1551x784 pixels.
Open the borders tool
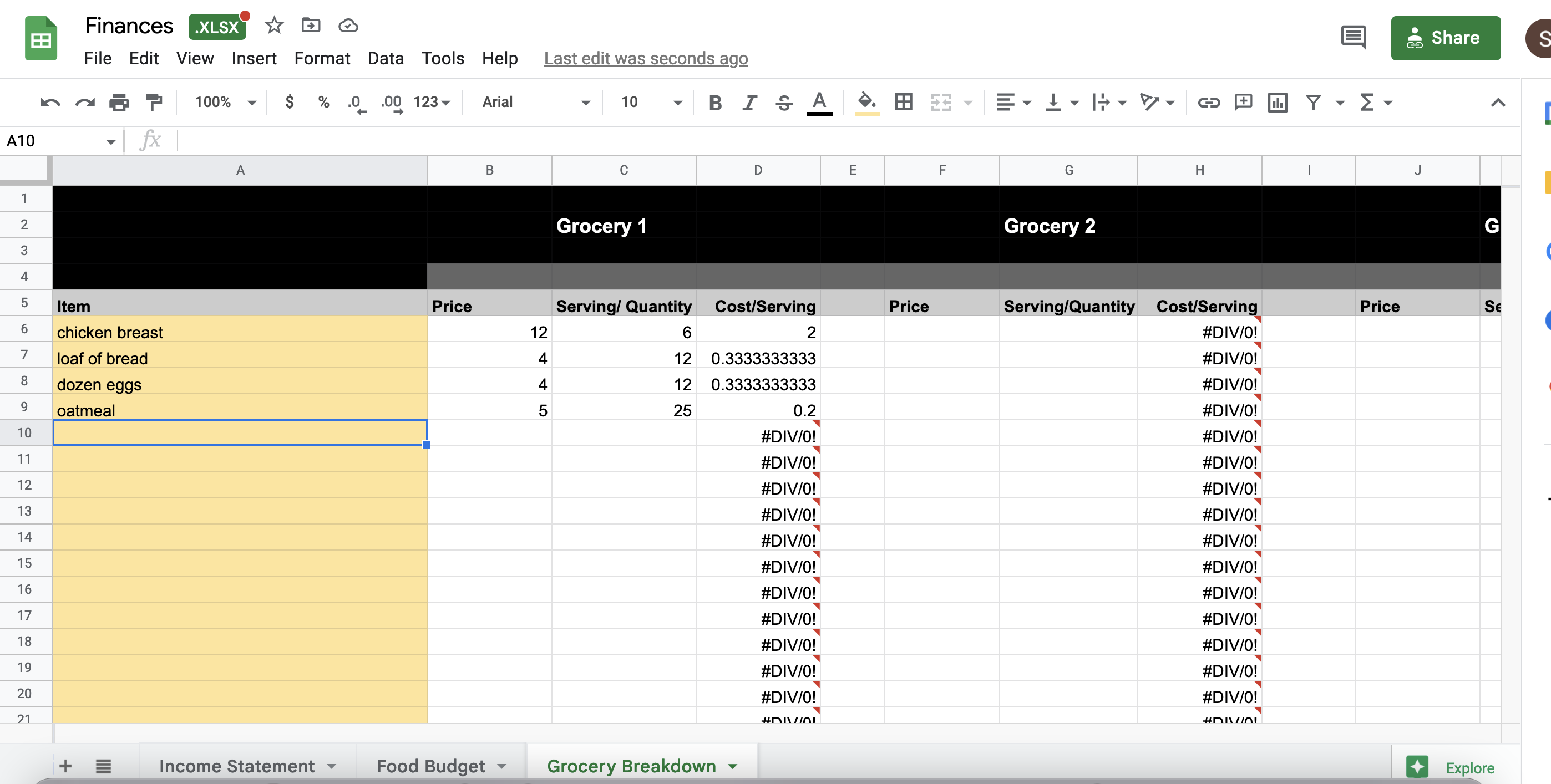pyautogui.click(x=903, y=102)
